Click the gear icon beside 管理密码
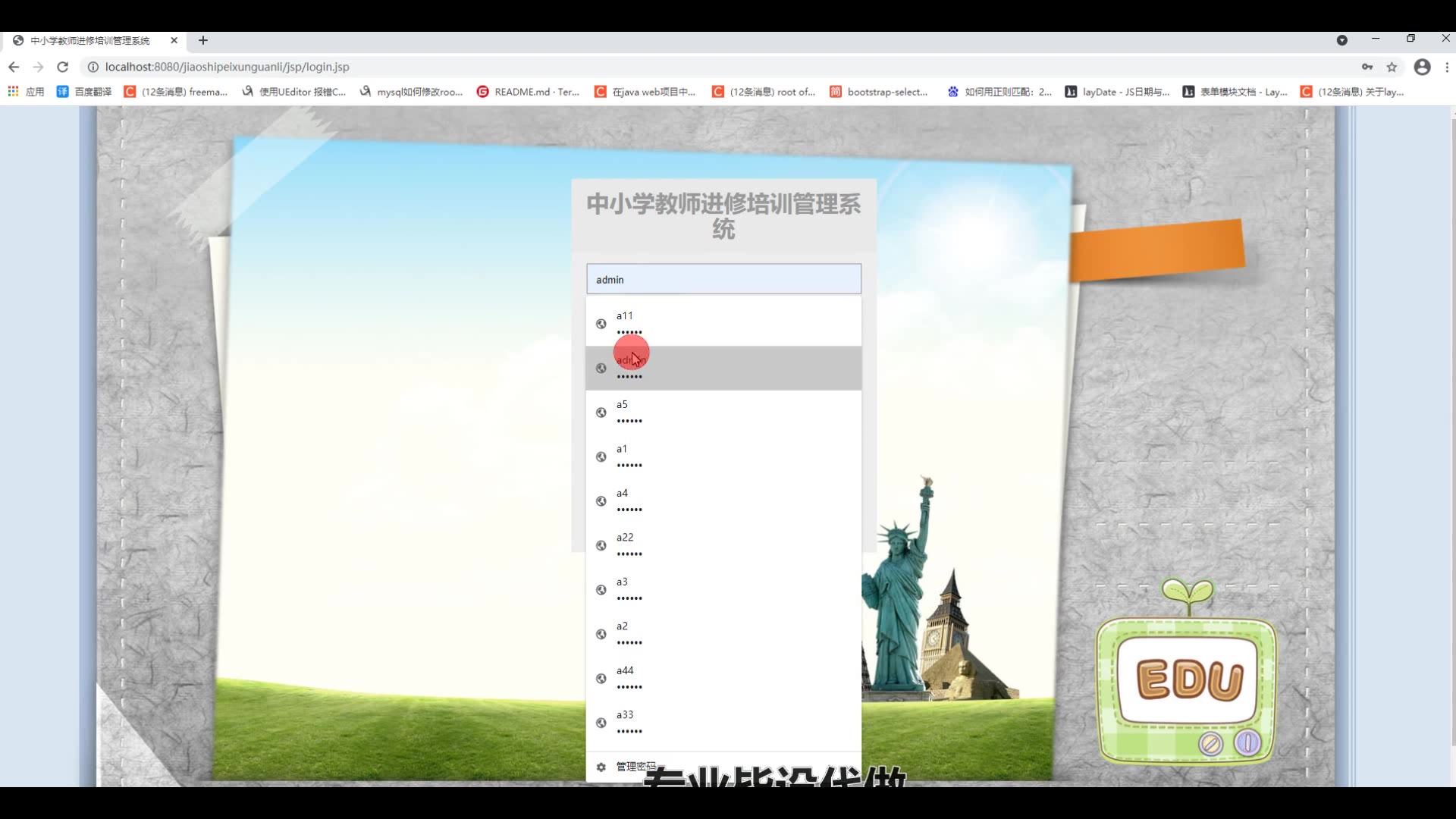This screenshot has height=819, width=1456. (x=601, y=767)
